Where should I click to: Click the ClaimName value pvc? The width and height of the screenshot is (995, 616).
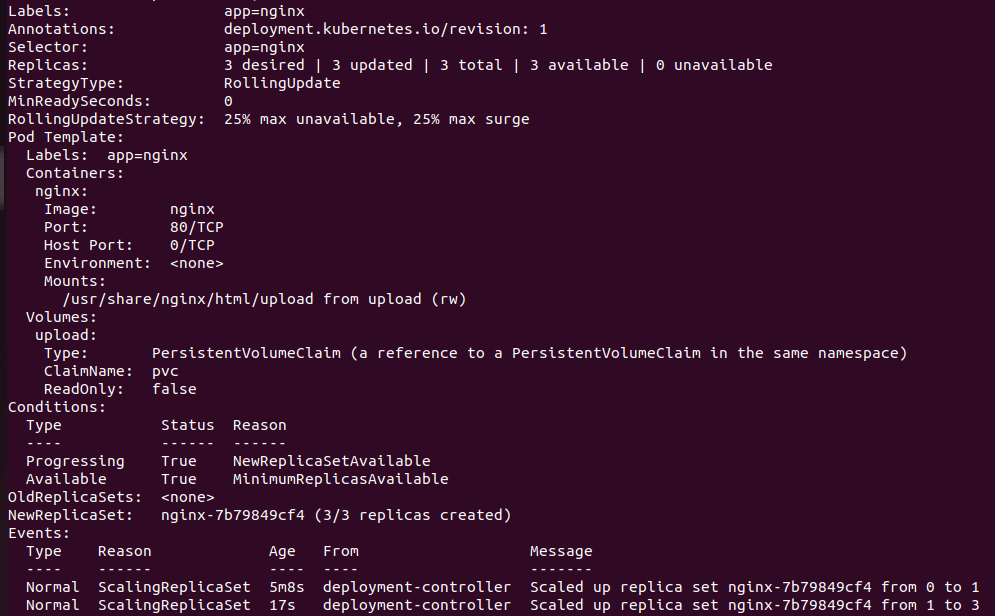tap(165, 371)
